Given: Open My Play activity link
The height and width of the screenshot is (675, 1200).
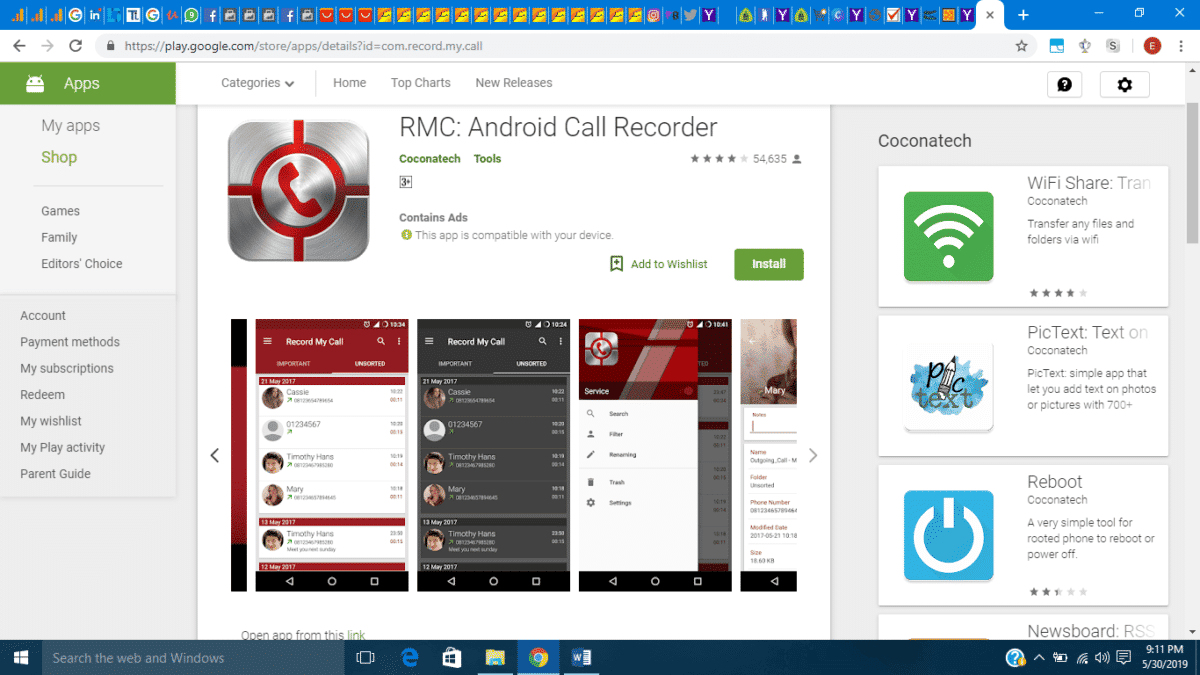Looking at the screenshot, I should pos(62,448).
